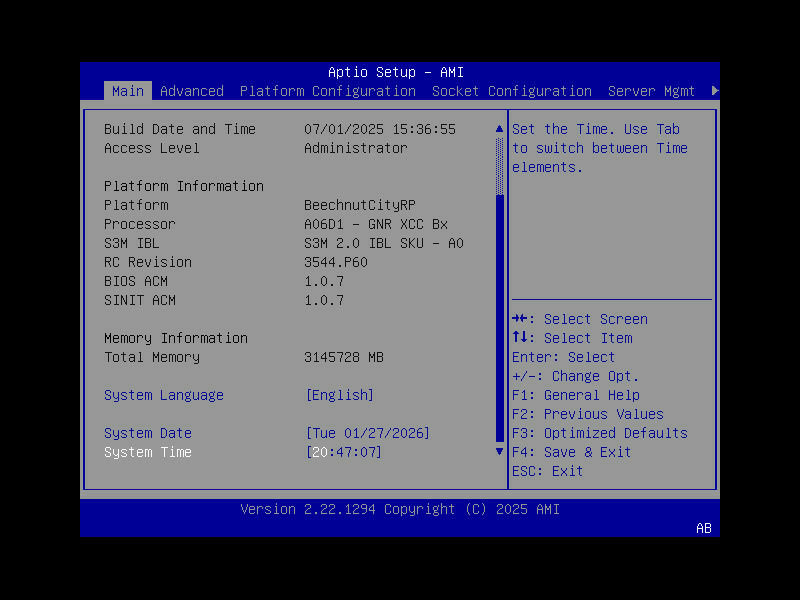
Task: Click the System Language entry
Action: 163,394
